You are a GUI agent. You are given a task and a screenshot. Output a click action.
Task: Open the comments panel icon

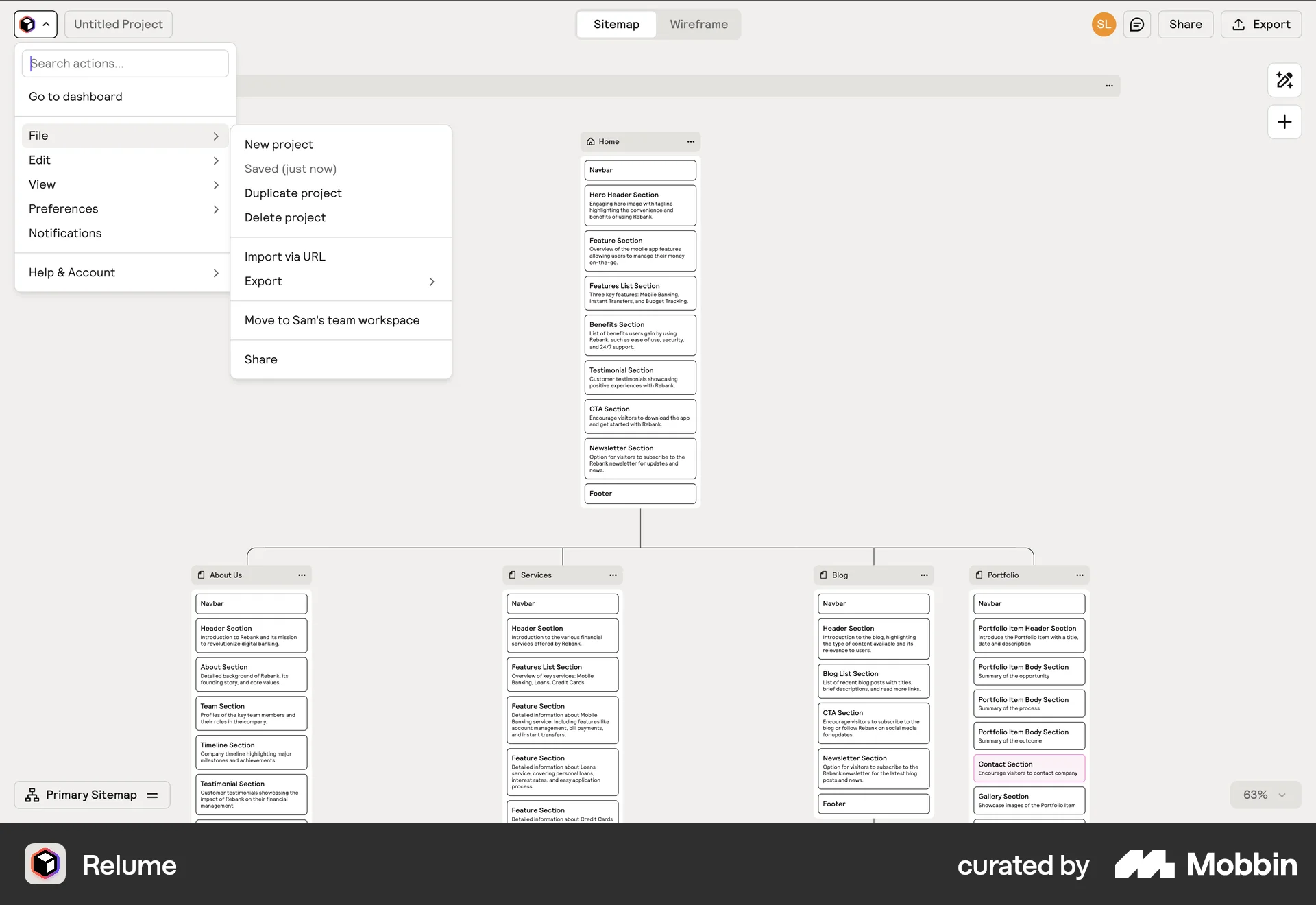1137,24
